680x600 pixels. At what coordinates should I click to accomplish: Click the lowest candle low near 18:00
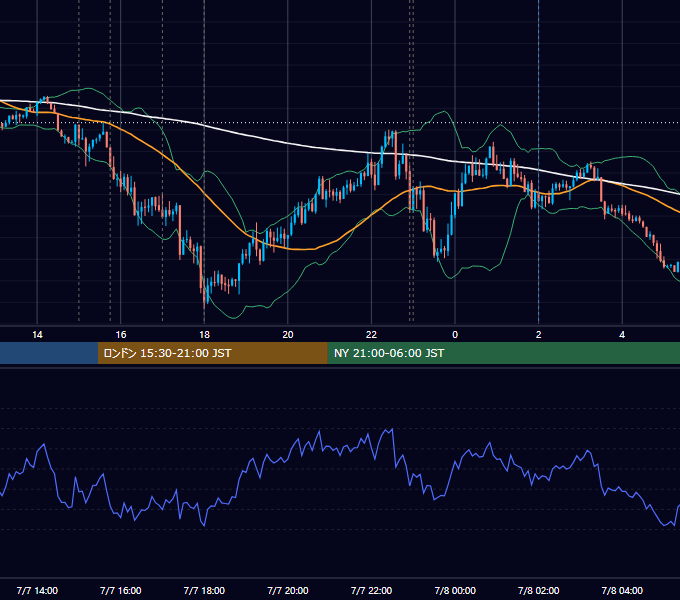204,306
